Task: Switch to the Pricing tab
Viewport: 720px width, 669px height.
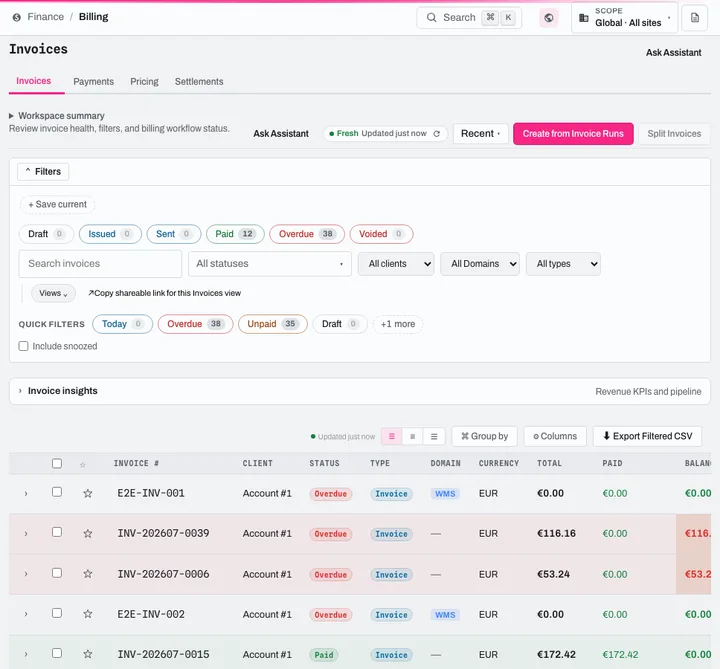Action: click(x=144, y=81)
